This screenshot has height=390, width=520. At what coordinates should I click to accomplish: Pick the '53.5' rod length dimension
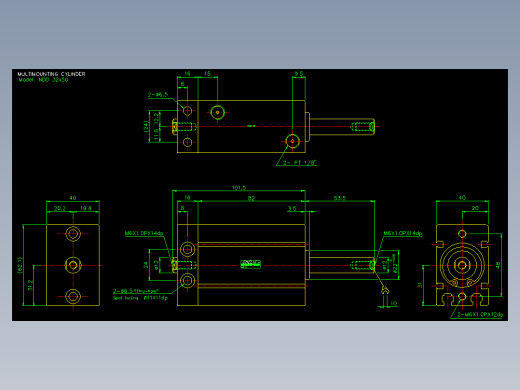click(340, 198)
